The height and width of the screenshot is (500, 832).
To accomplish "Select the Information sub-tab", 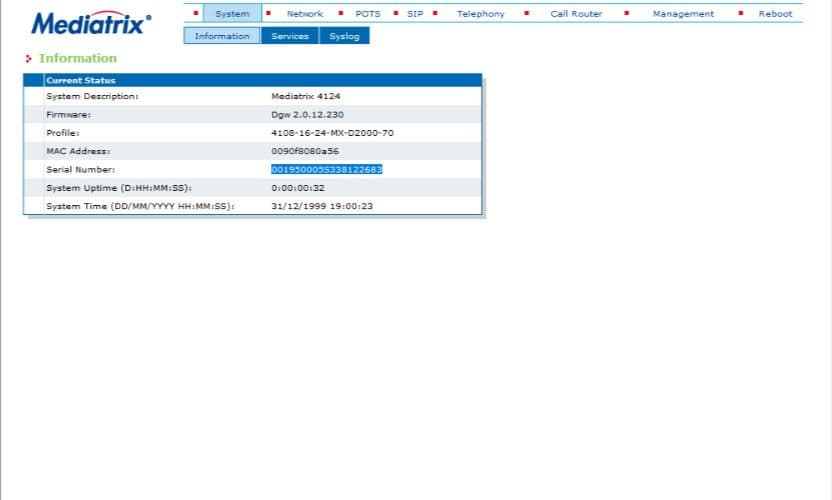I will [222, 36].
